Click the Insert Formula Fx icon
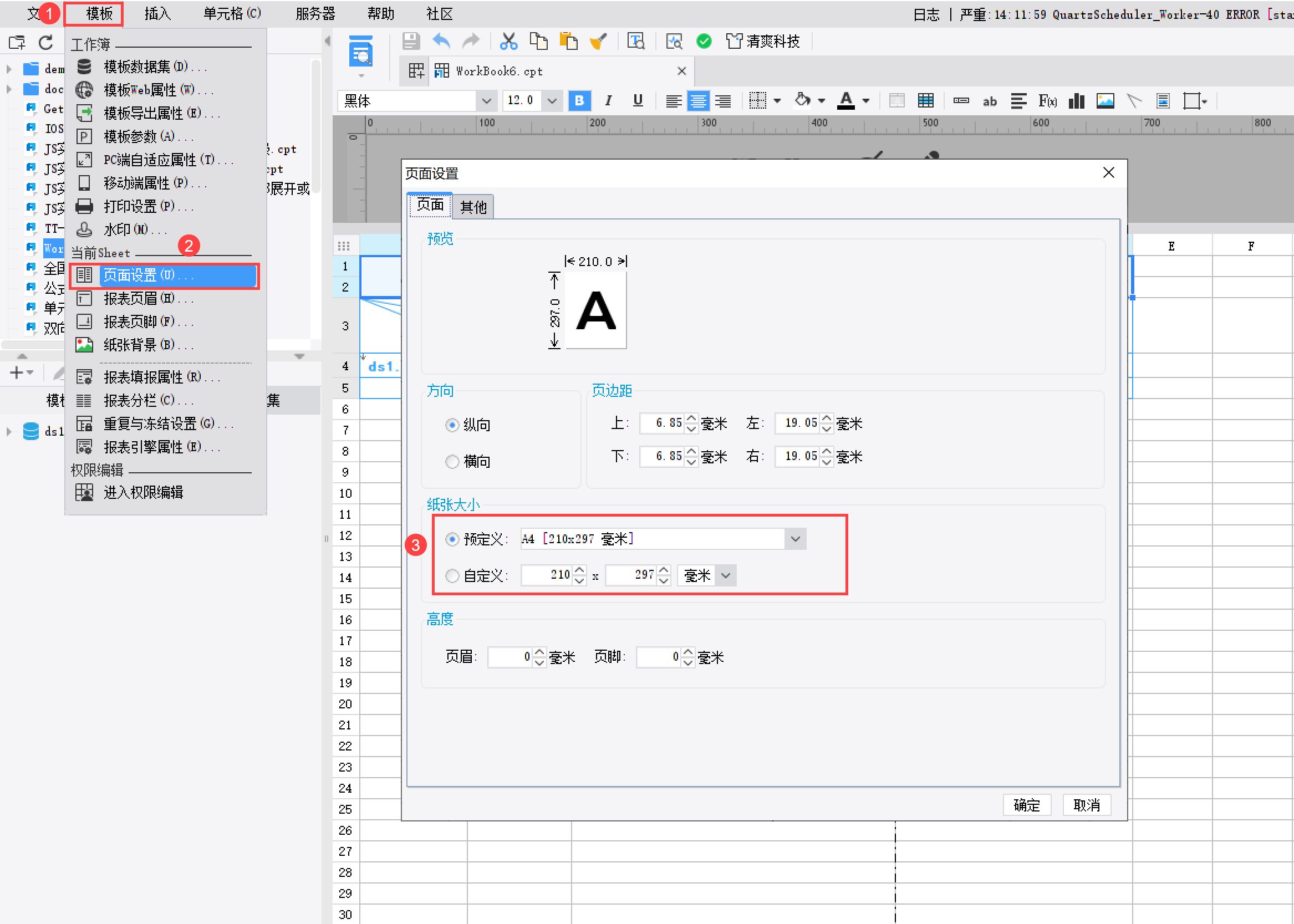Viewport: 1294px width, 924px height. coord(1047,101)
